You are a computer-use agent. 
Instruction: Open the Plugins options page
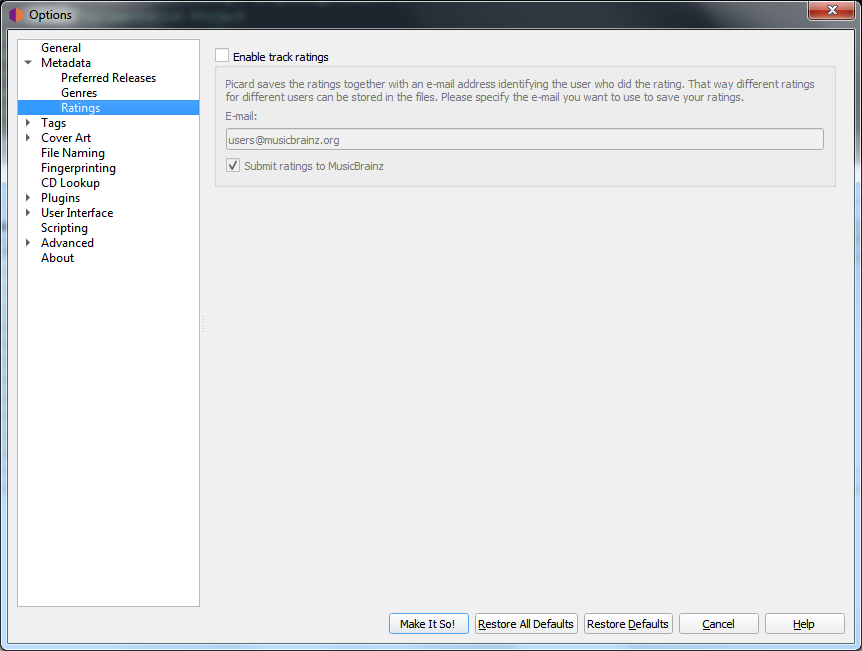click(x=60, y=197)
